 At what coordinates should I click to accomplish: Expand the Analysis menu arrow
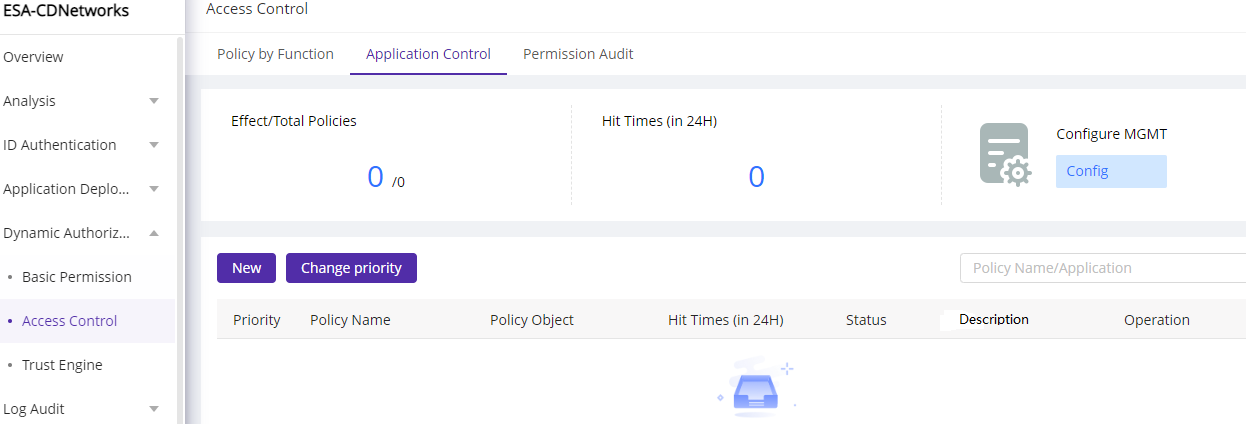click(x=154, y=101)
